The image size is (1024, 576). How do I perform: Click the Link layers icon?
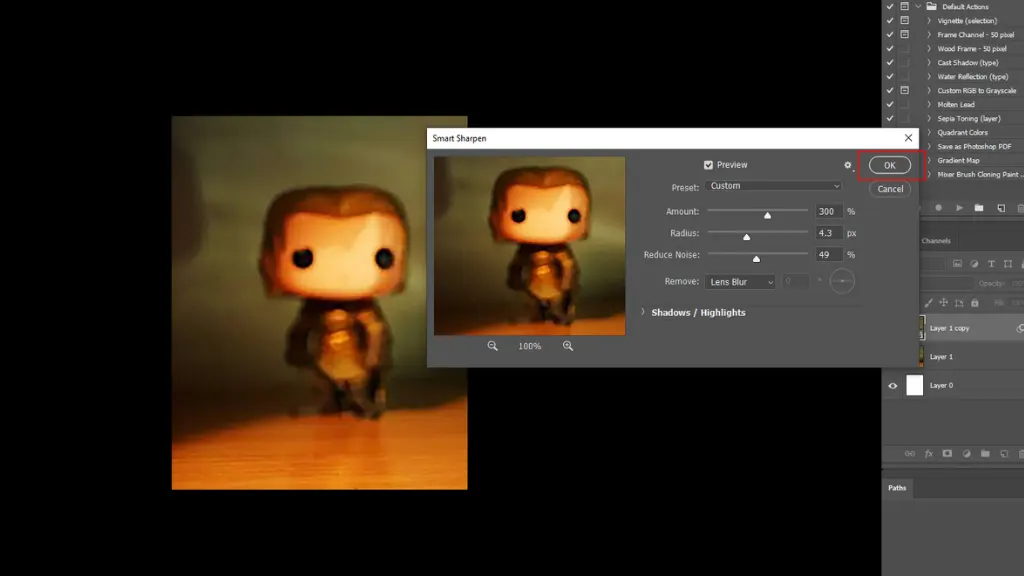coord(910,453)
